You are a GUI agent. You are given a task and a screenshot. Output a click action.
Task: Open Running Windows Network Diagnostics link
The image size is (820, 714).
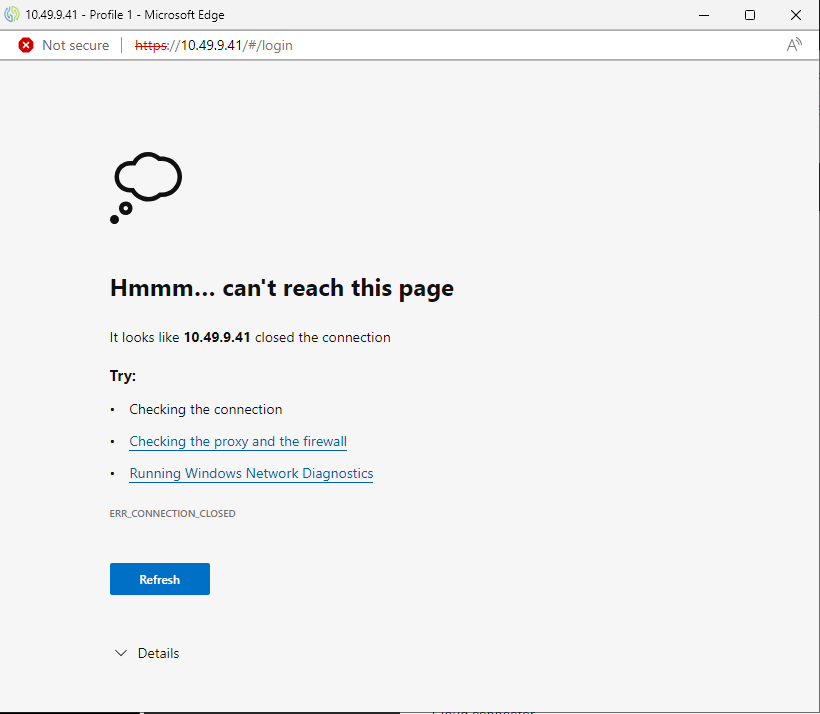[x=251, y=473]
